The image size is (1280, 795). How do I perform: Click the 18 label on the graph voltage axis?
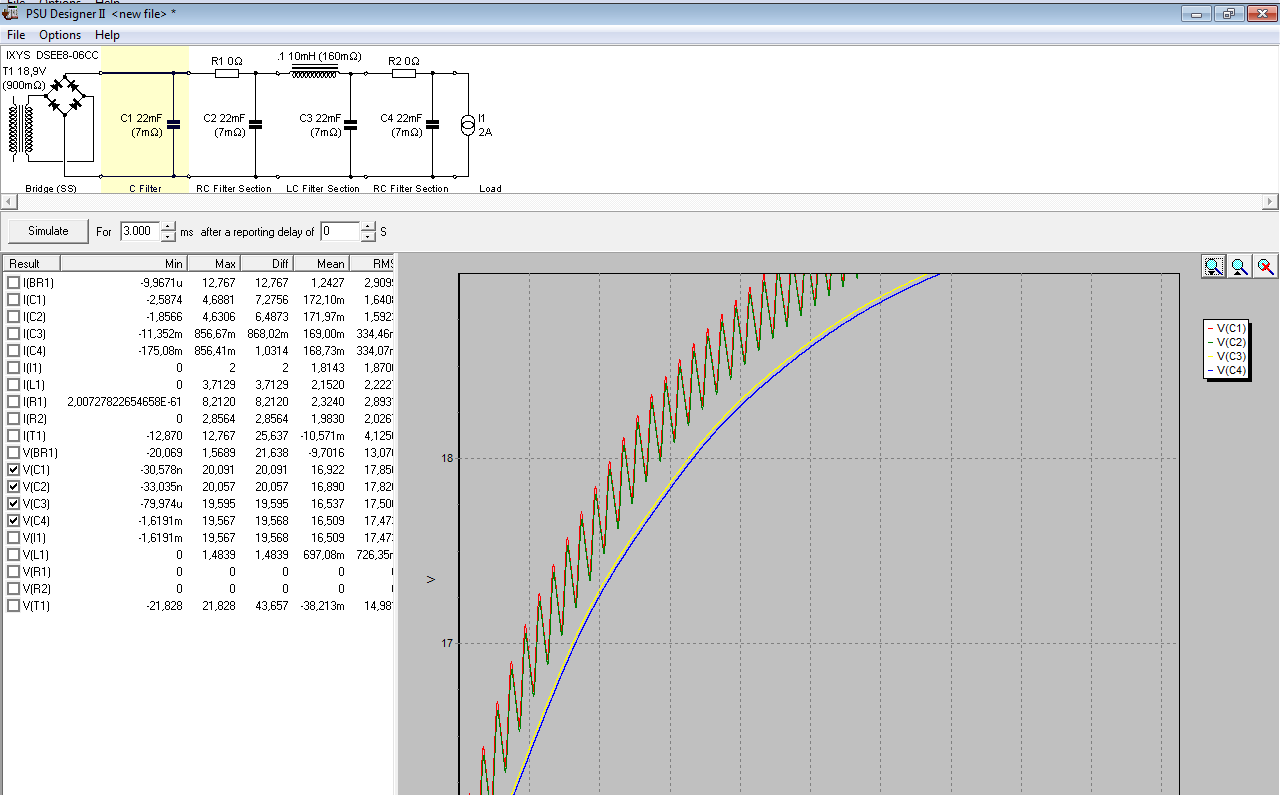click(x=447, y=458)
